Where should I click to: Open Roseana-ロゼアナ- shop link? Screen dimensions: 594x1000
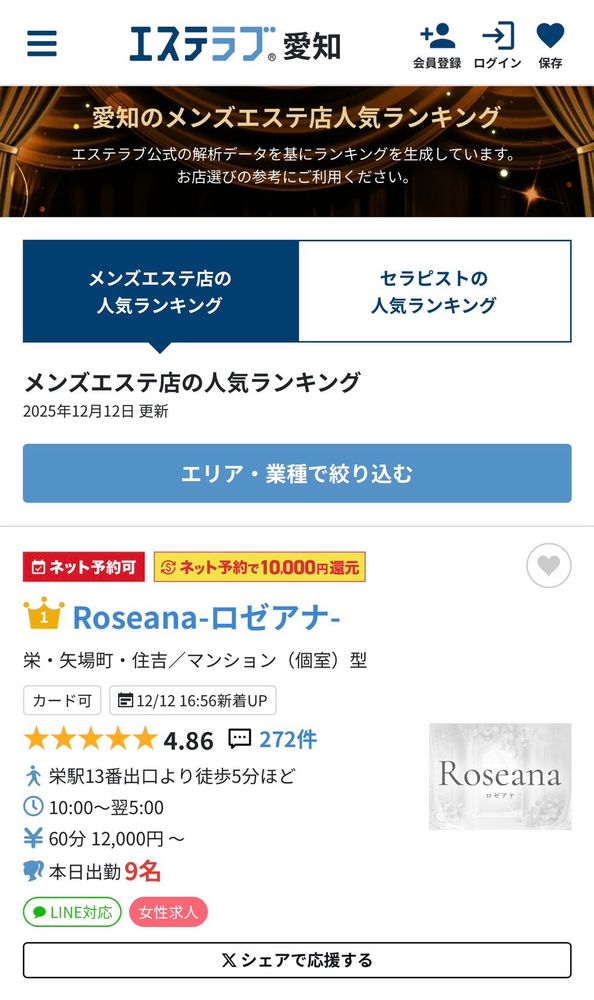(207, 617)
